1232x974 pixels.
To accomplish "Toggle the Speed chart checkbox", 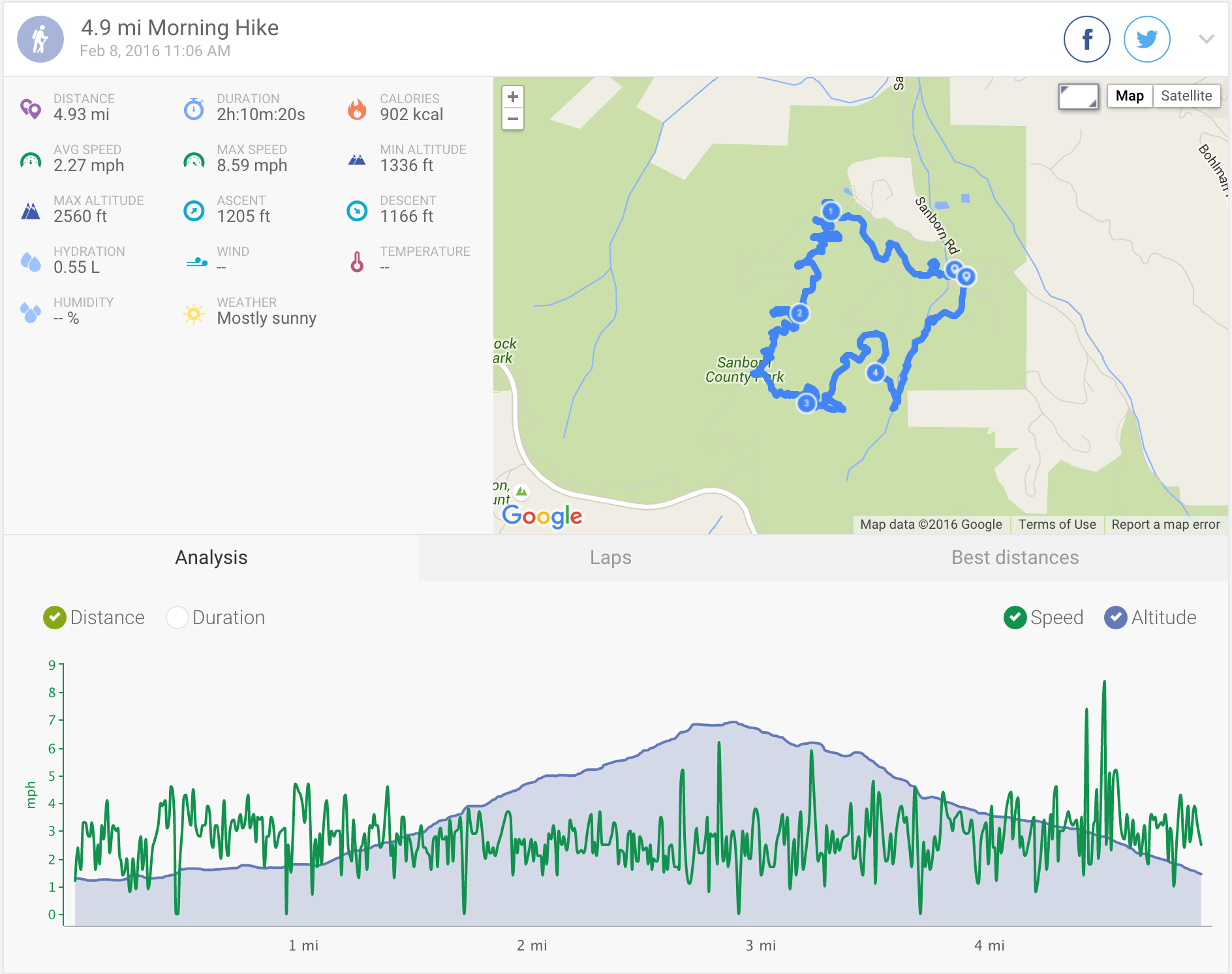I will coord(1015,618).
